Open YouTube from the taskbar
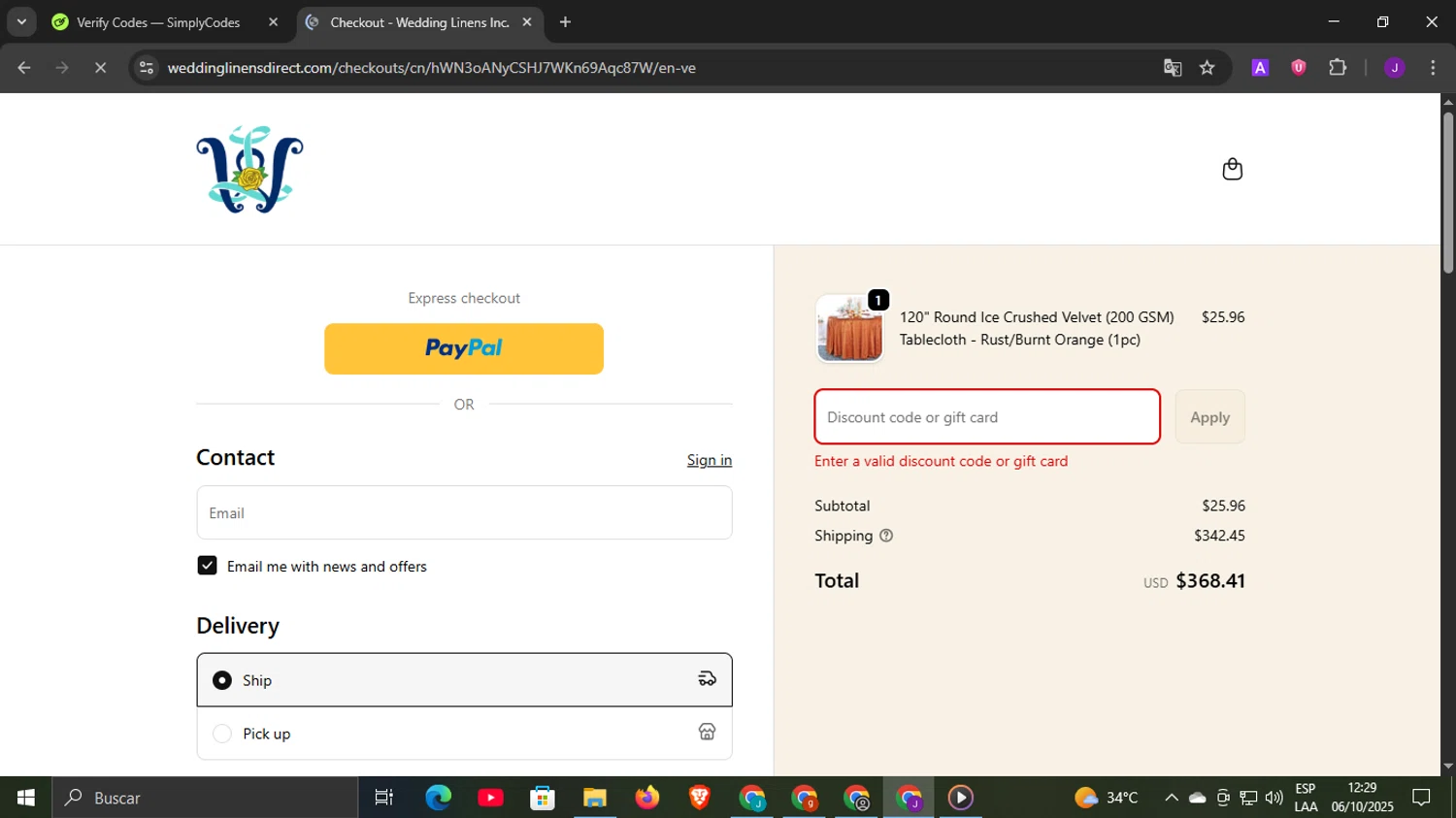1456x818 pixels. pyautogui.click(x=490, y=798)
